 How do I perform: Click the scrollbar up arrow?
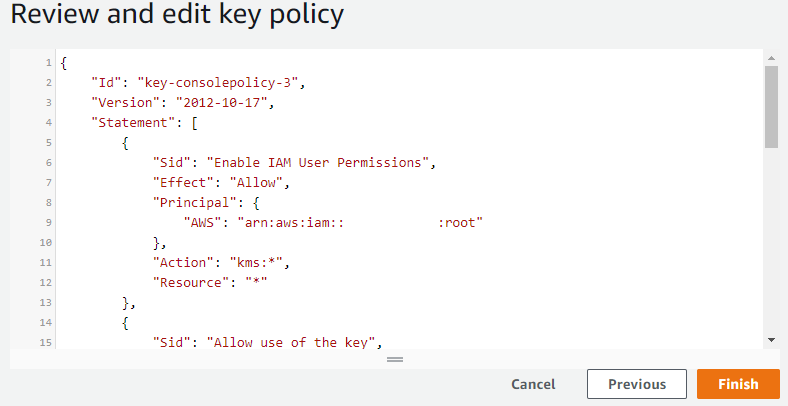[x=771, y=58]
